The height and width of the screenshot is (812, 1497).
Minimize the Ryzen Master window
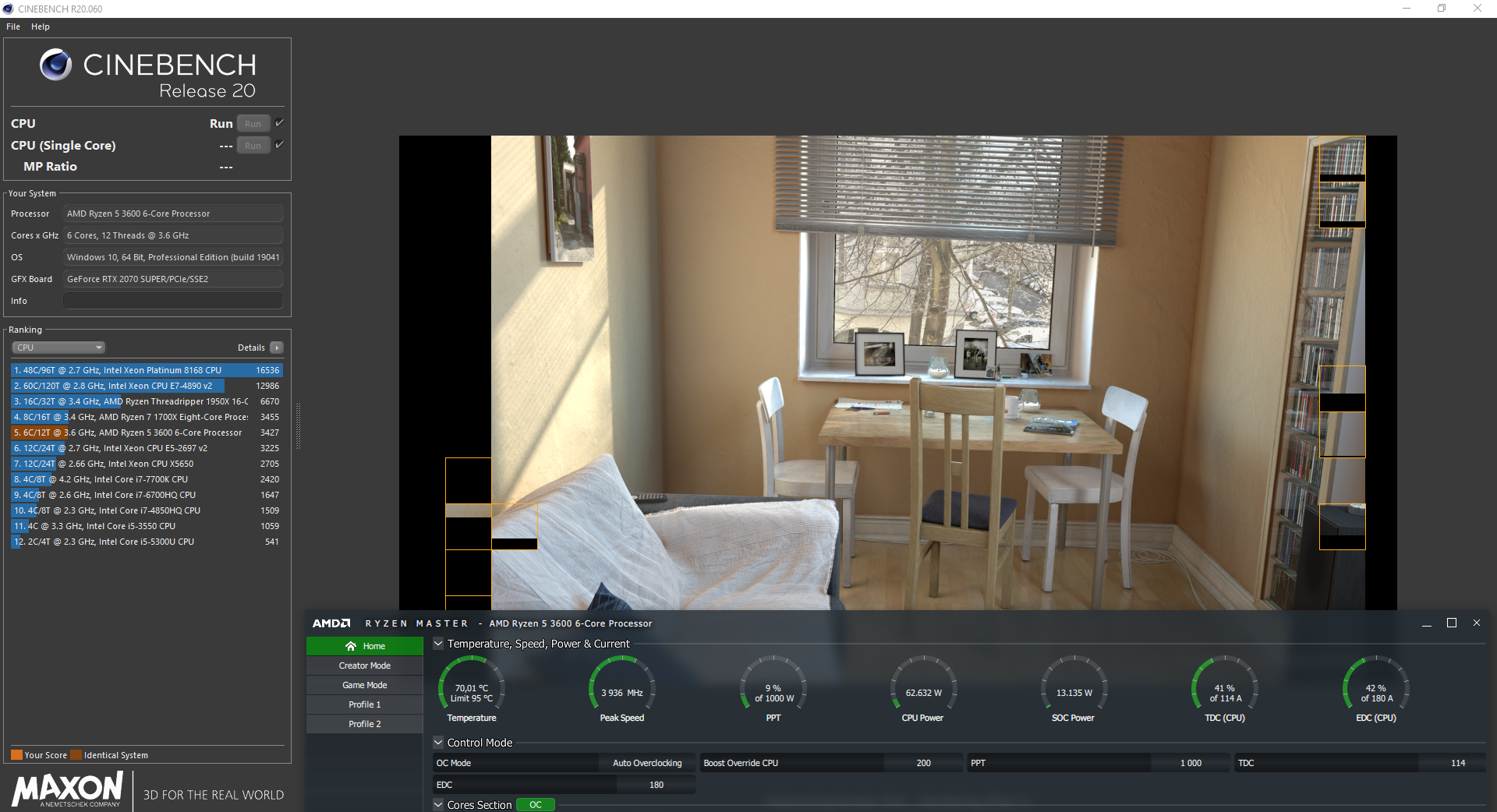[1427, 623]
